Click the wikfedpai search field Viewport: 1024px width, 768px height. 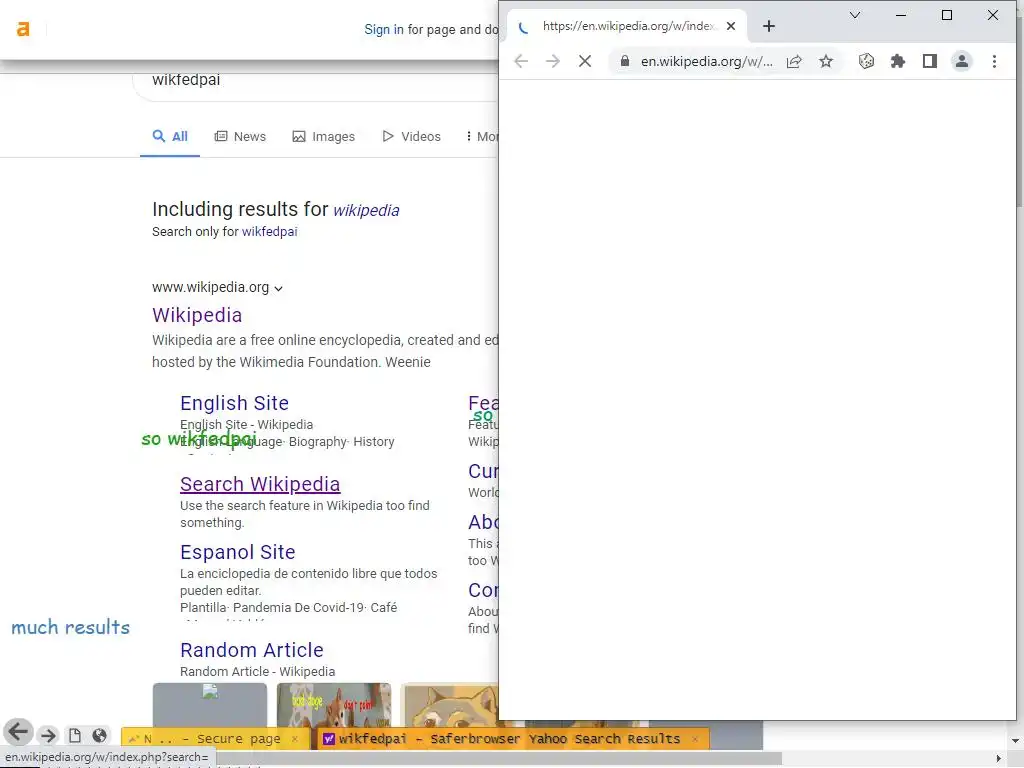click(x=315, y=80)
